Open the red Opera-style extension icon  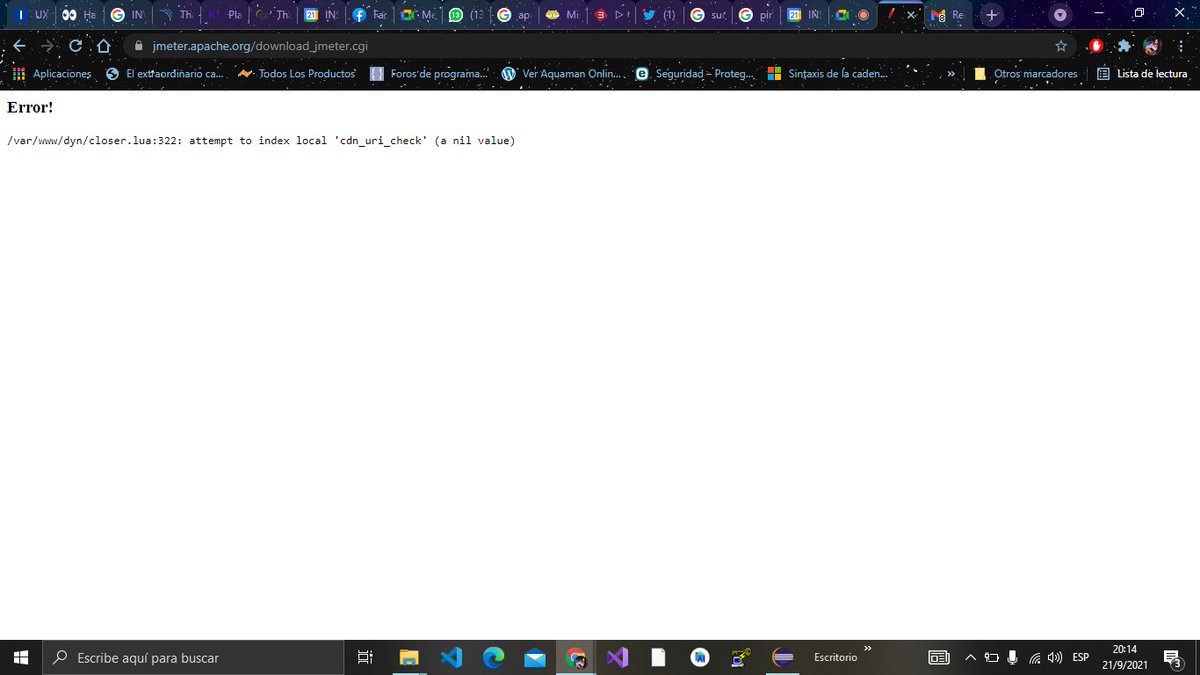[1096, 46]
